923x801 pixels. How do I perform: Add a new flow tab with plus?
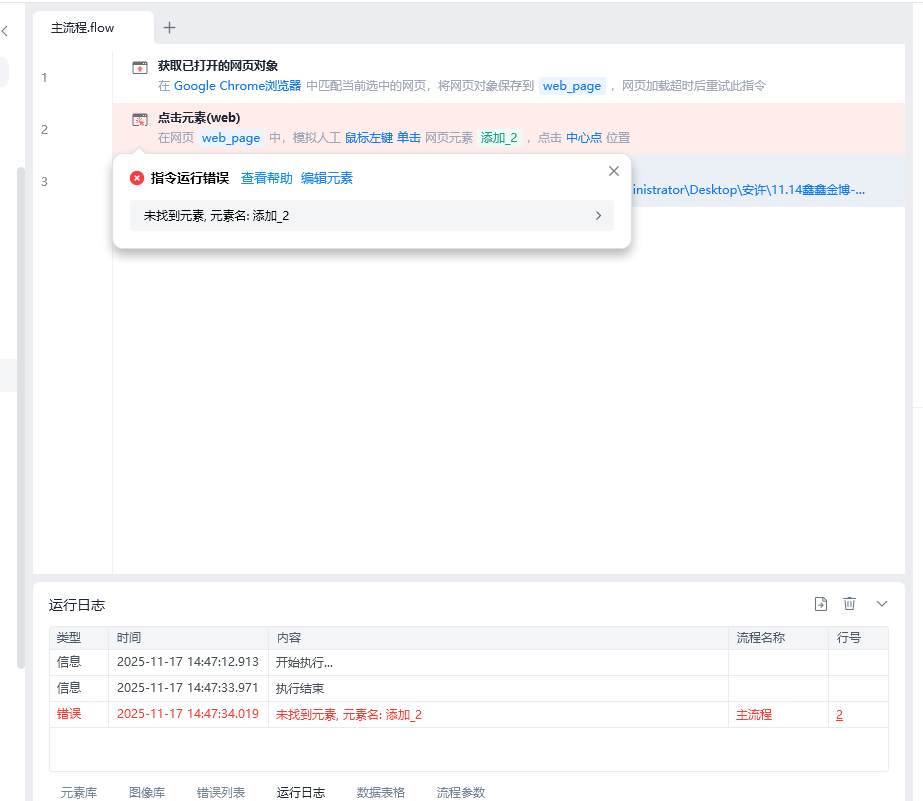[x=170, y=28]
